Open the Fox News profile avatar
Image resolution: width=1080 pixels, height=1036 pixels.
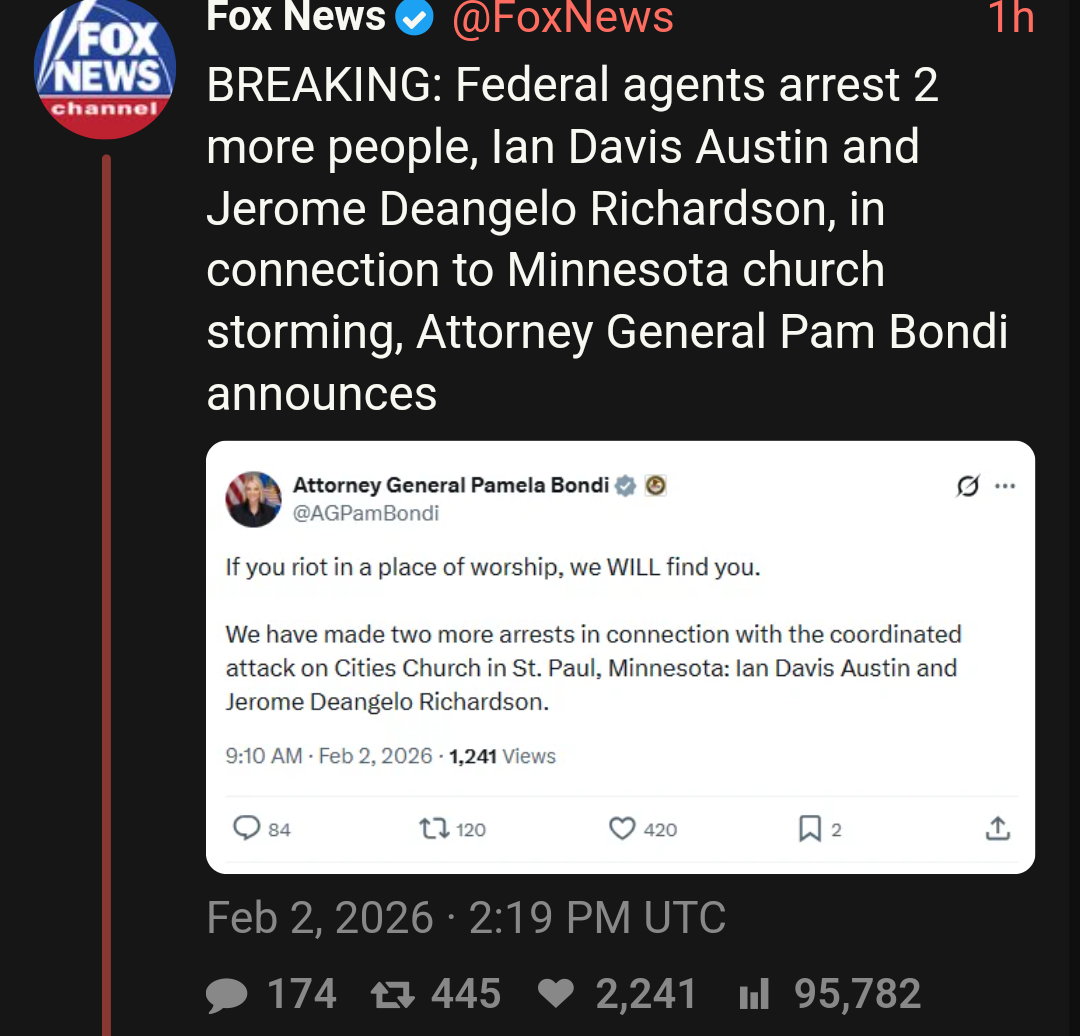click(x=105, y=68)
